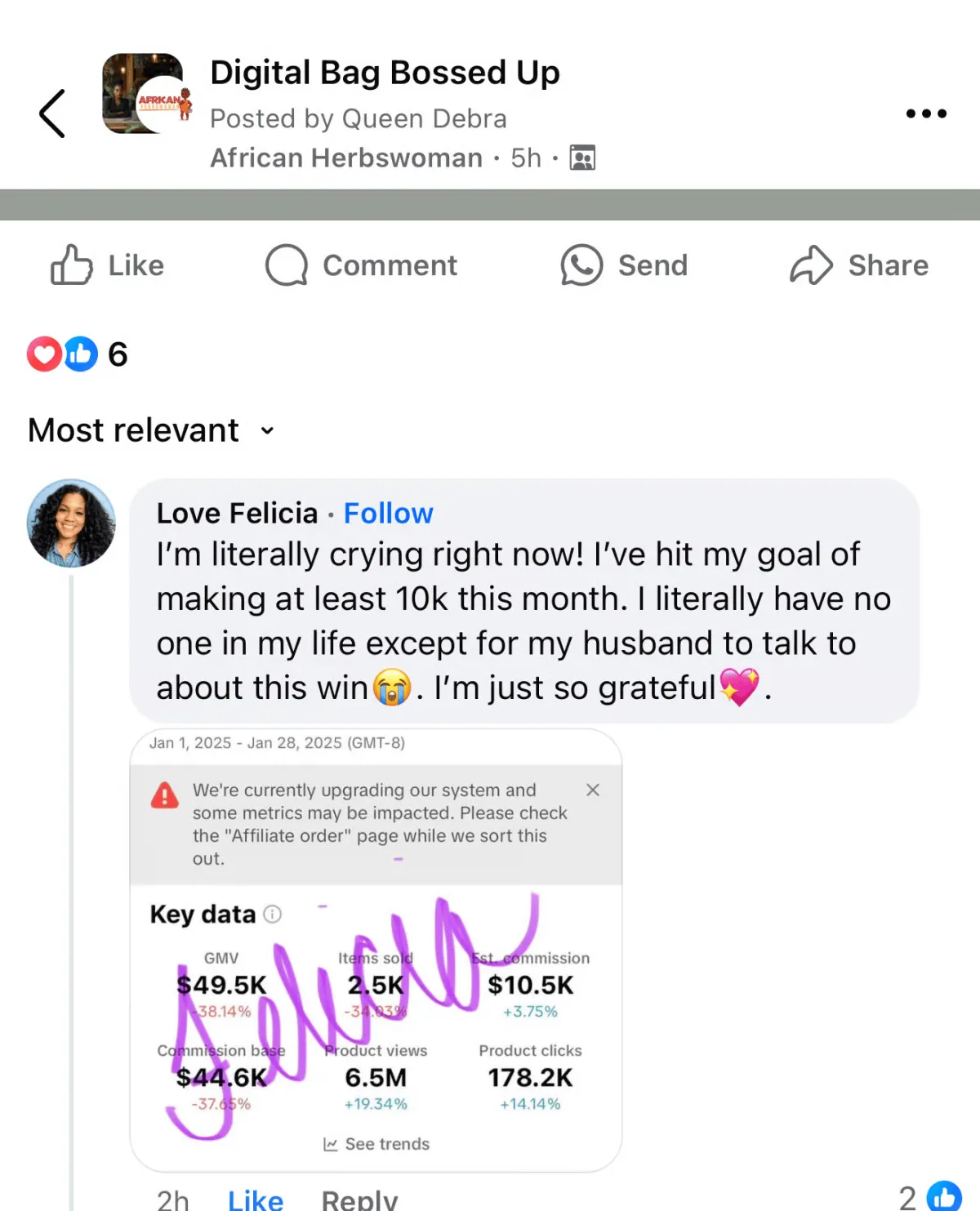Open the Digital Bag Bossed Up group avatar
The width and height of the screenshot is (980, 1211).
click(145, 94)
